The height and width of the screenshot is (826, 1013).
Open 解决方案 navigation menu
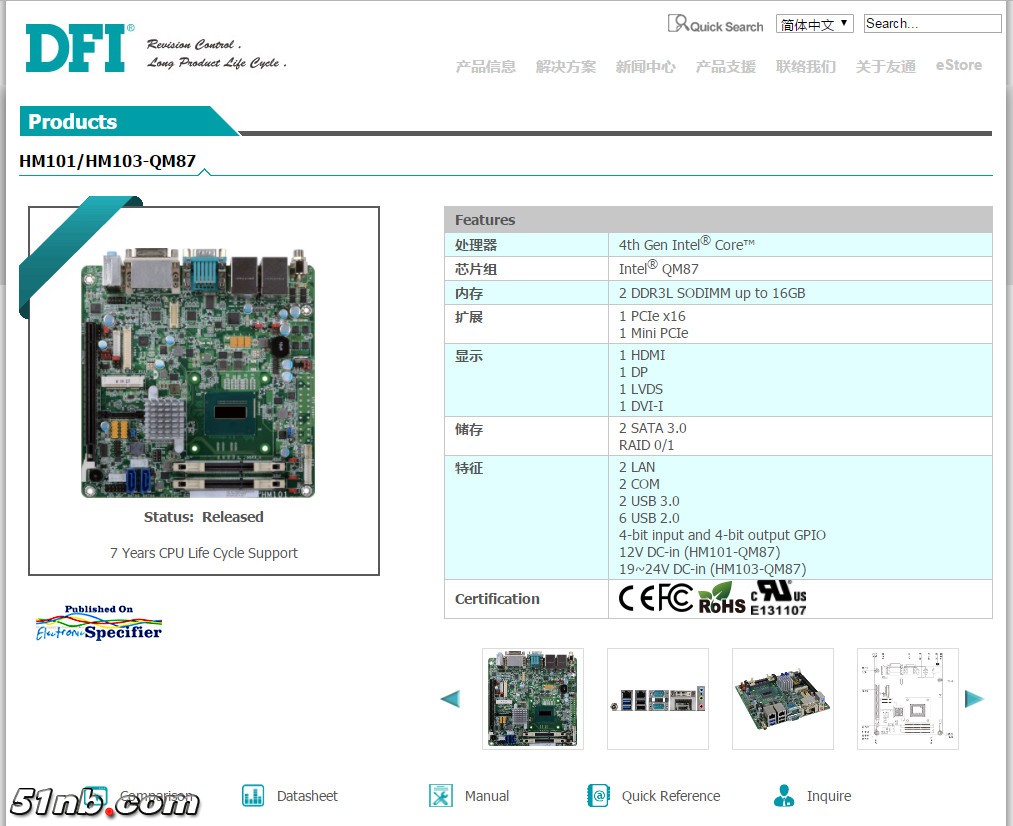point(566,67)
